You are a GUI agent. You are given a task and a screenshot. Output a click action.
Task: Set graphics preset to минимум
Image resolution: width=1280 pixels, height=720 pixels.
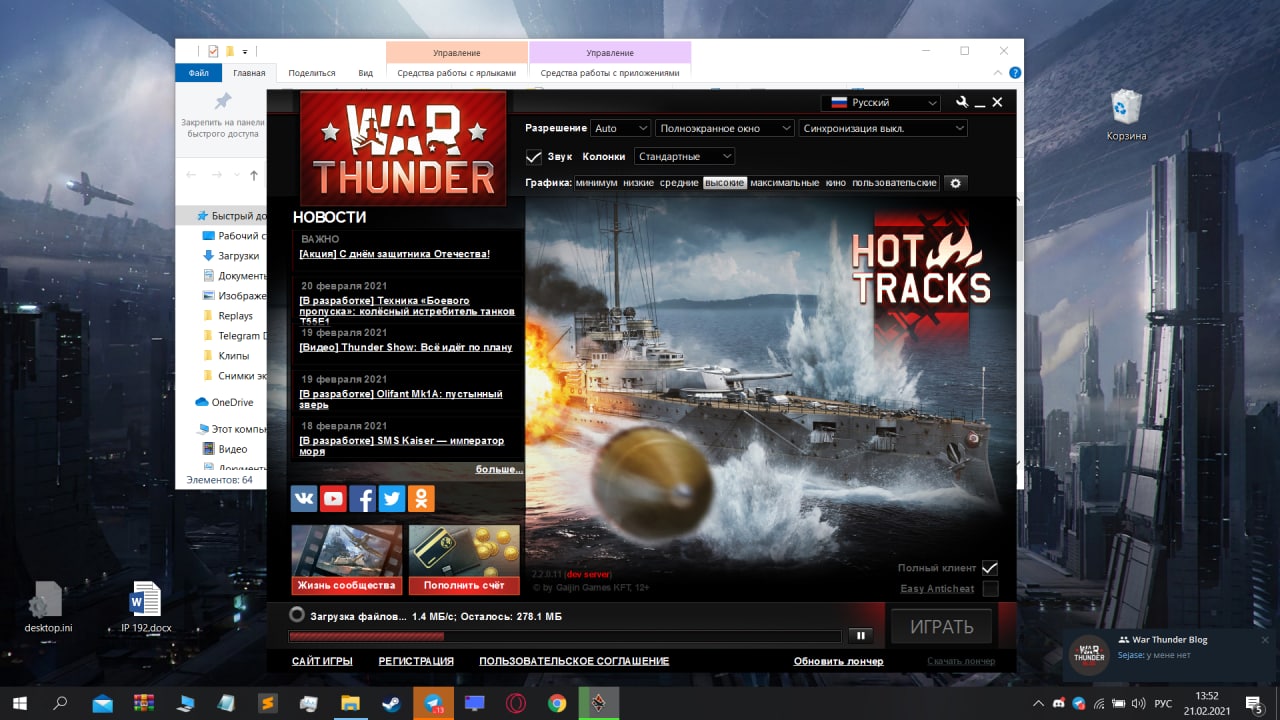(596, 183)
